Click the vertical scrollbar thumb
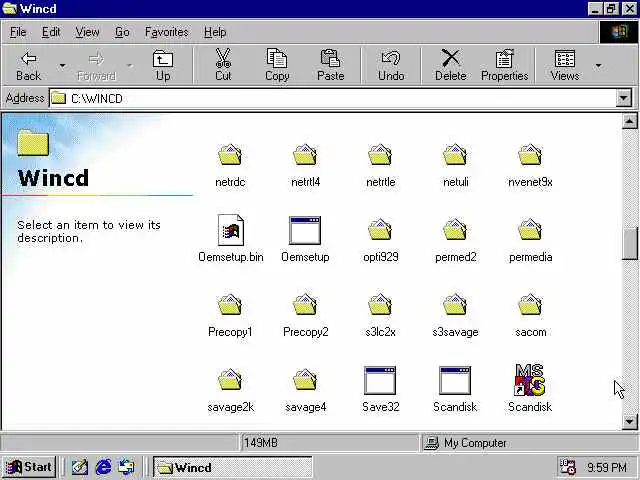This screenshot has height=480, width=640. (629, 244)
